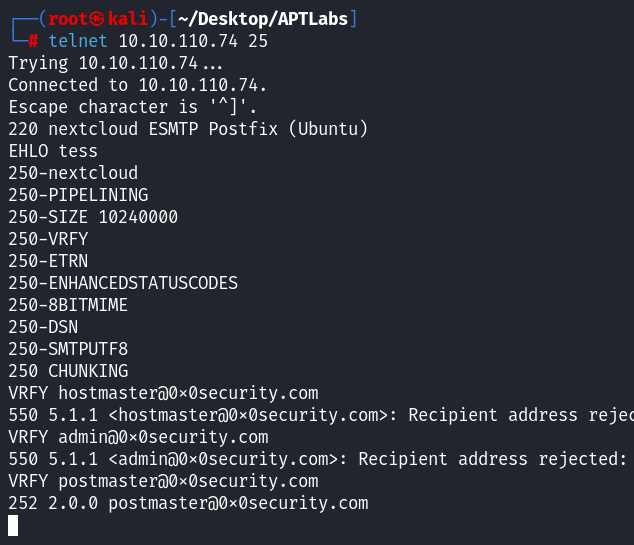
Task: Click the white terminal cursor block
Action: pos(13,525)
